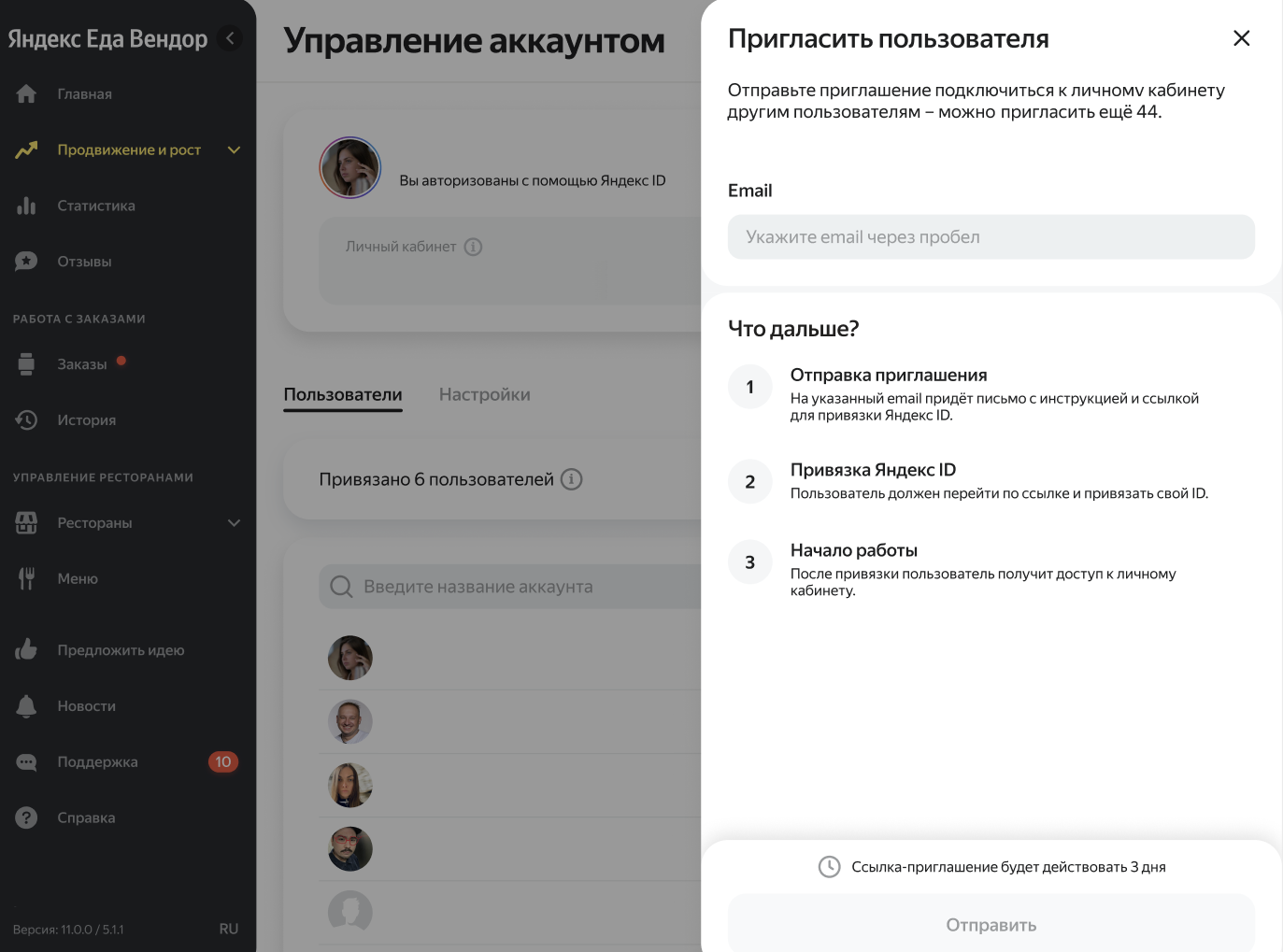Viewport: 1283px width, 952px height.
Task: Open the Новости bell icon
Action: (x=26, y=706)
